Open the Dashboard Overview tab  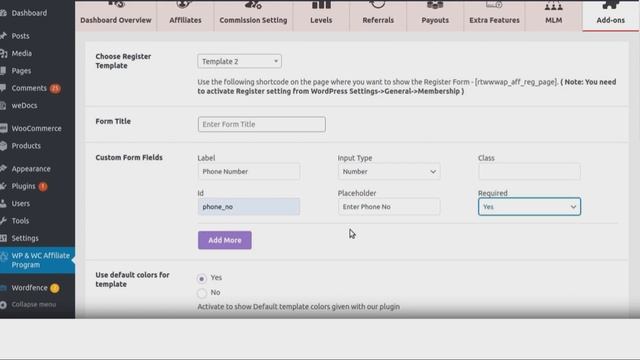[x=116, y=16]
